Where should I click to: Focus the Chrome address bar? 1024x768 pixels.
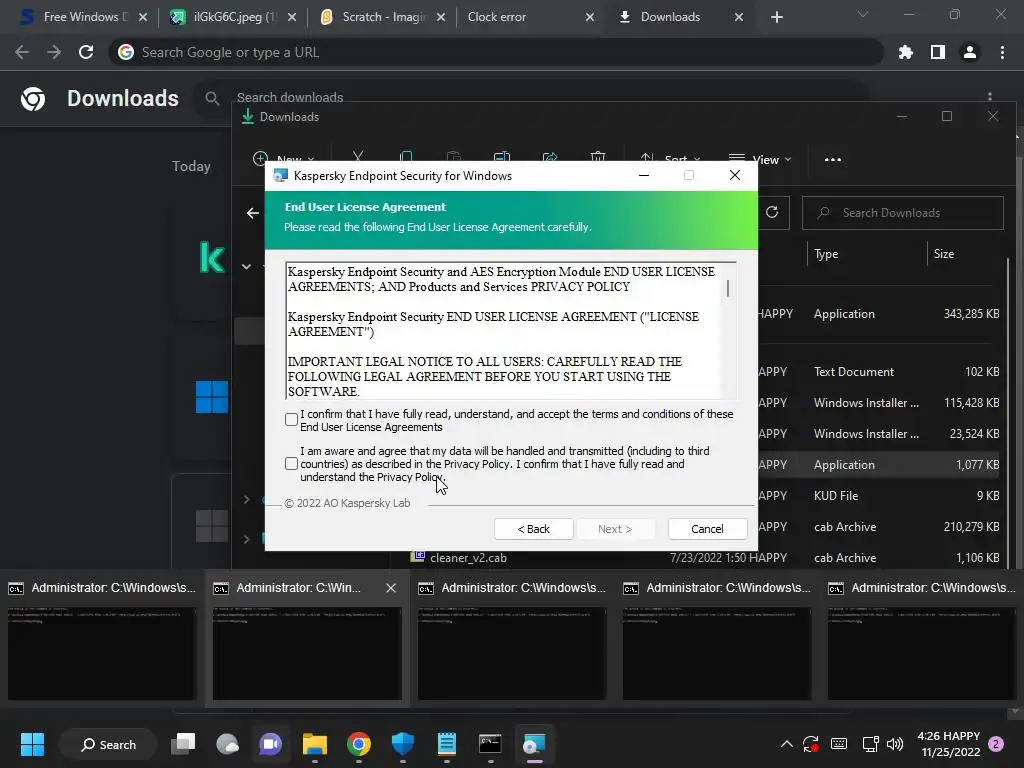coord(496,52)
